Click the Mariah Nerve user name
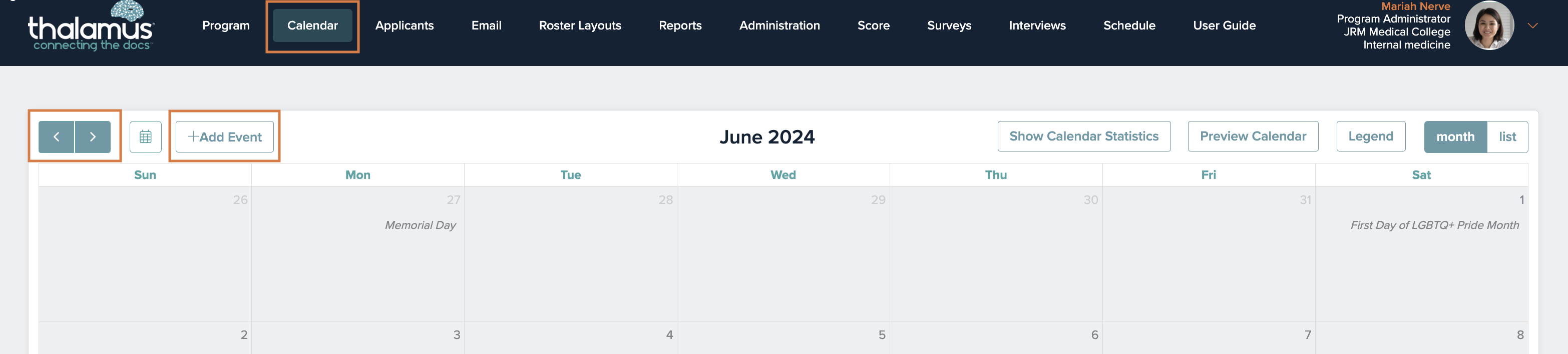This screenshot has width=1568, height=354. [1415, 6]
